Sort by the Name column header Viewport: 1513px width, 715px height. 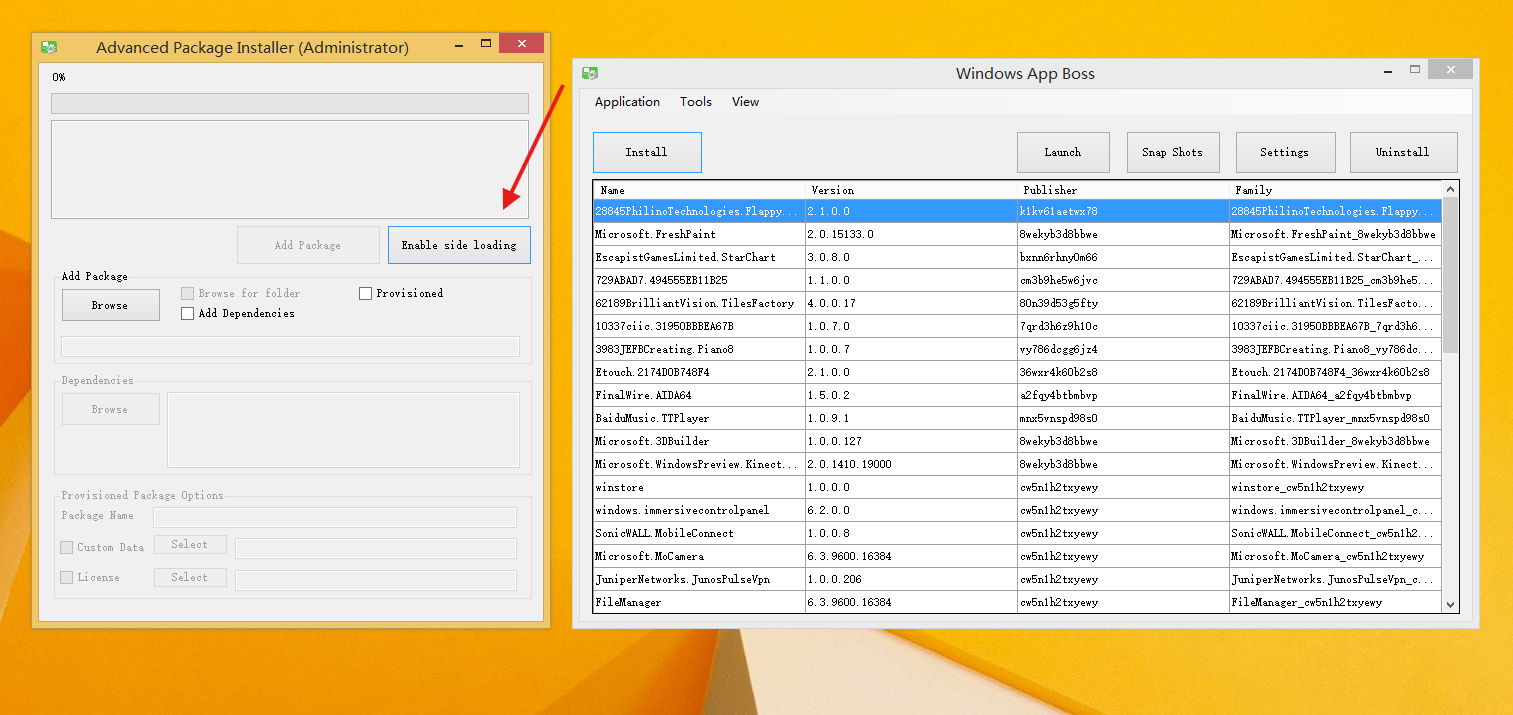(x=699, y=190)
